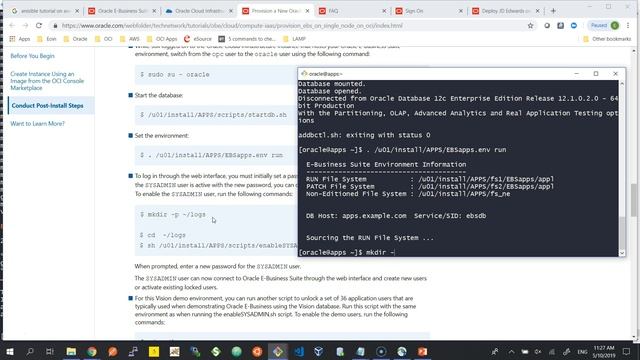Switch to the Oracle Cloud Infrastructure tab
640x360 pixels.
199,11
